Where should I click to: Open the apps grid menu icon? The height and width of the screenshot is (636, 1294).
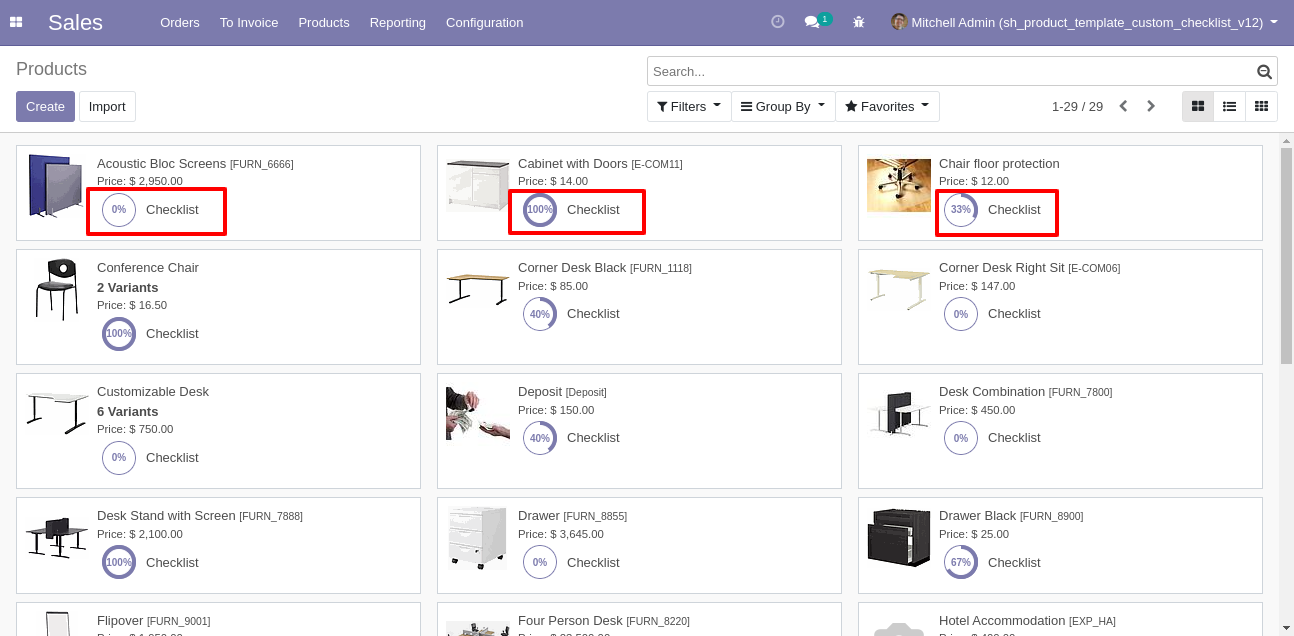[16, 22]
